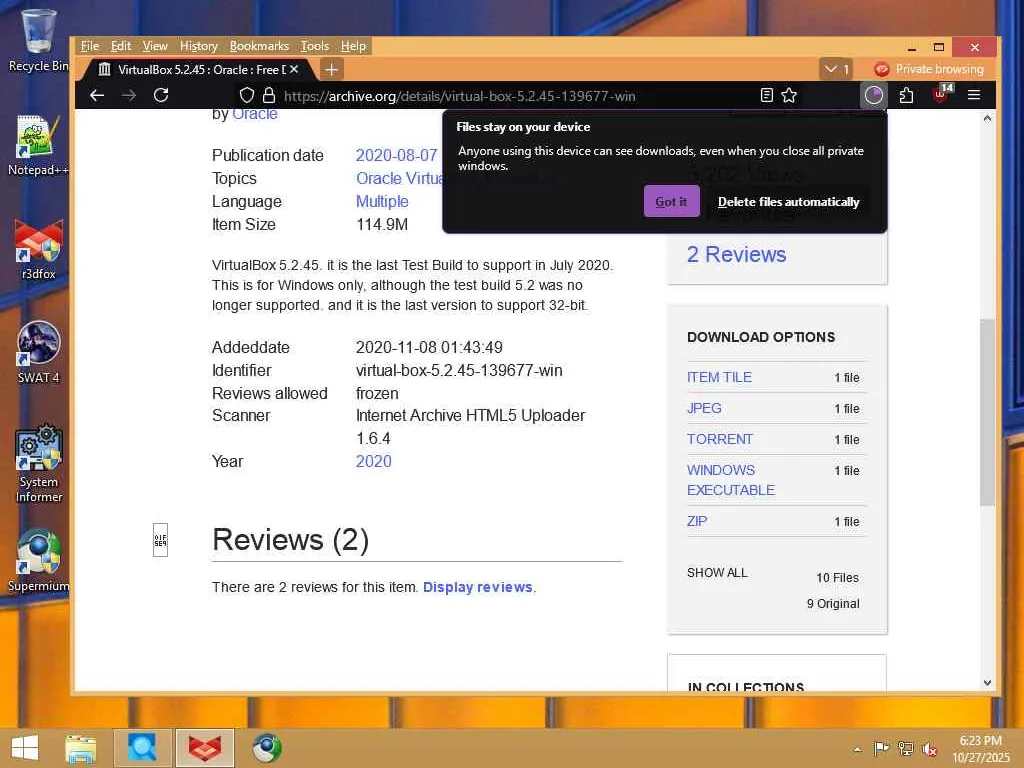Open the Oracle Virtual topic link
The width and height of the screenshot is (1024, 768).
click(x=399, y=178)
